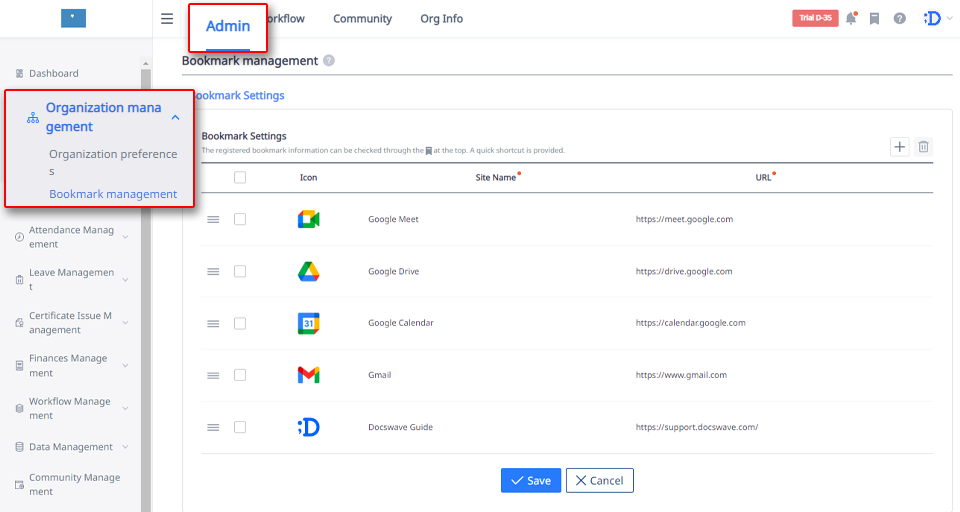Open the Docswave profile logo icon
Image resolution: width=960 pixels, height=512 pixels.
pyautogui.click(x=932, y=18)
